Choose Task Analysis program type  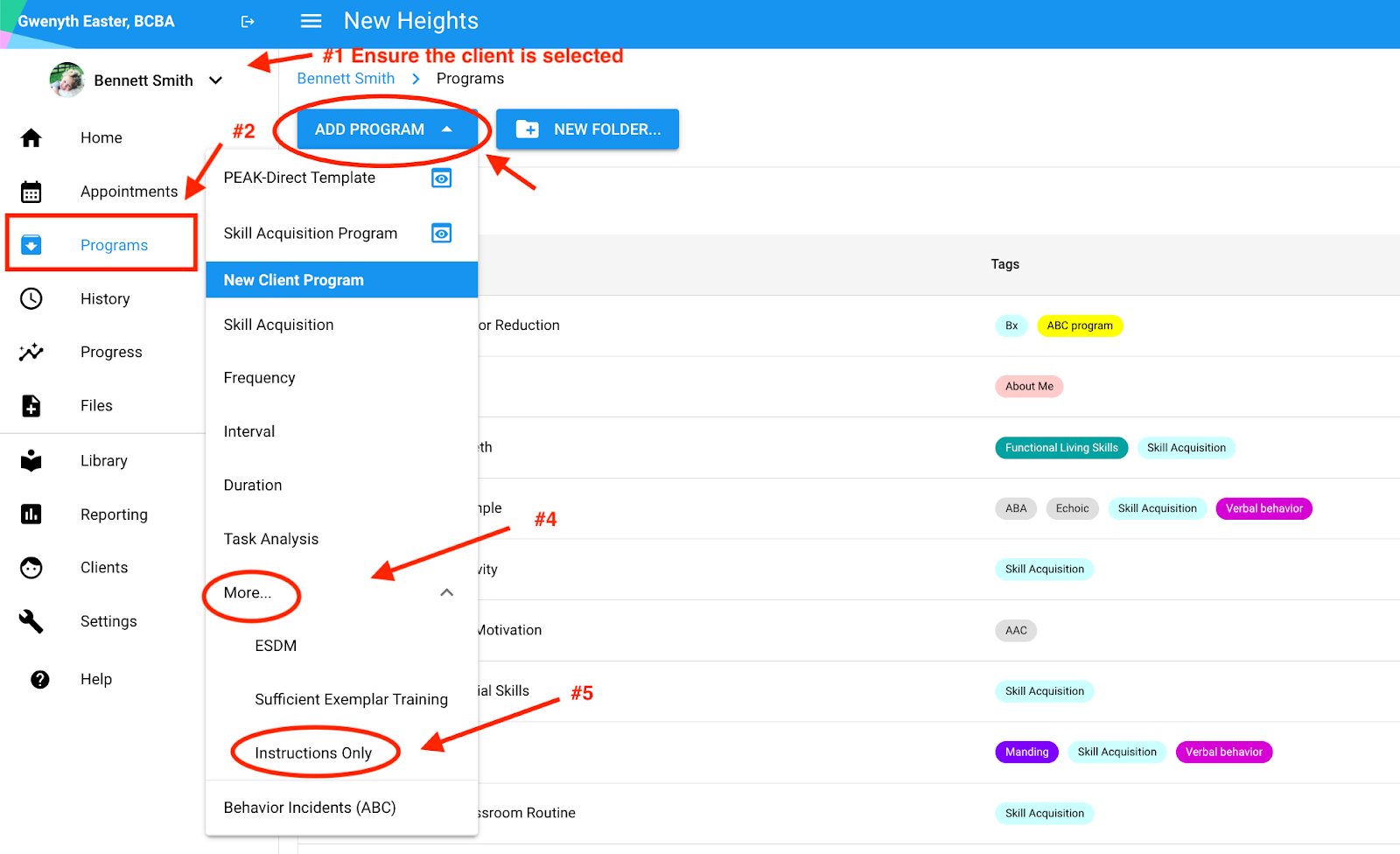[271, 539]
